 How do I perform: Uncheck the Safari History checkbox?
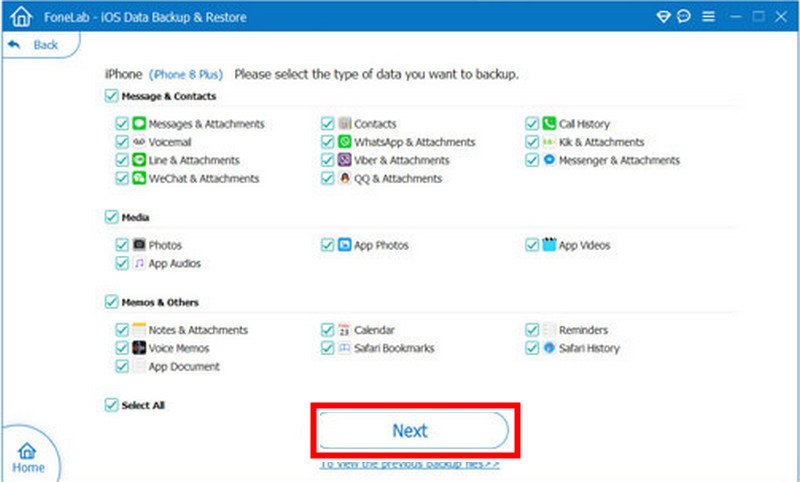click(x=532, y=348)
